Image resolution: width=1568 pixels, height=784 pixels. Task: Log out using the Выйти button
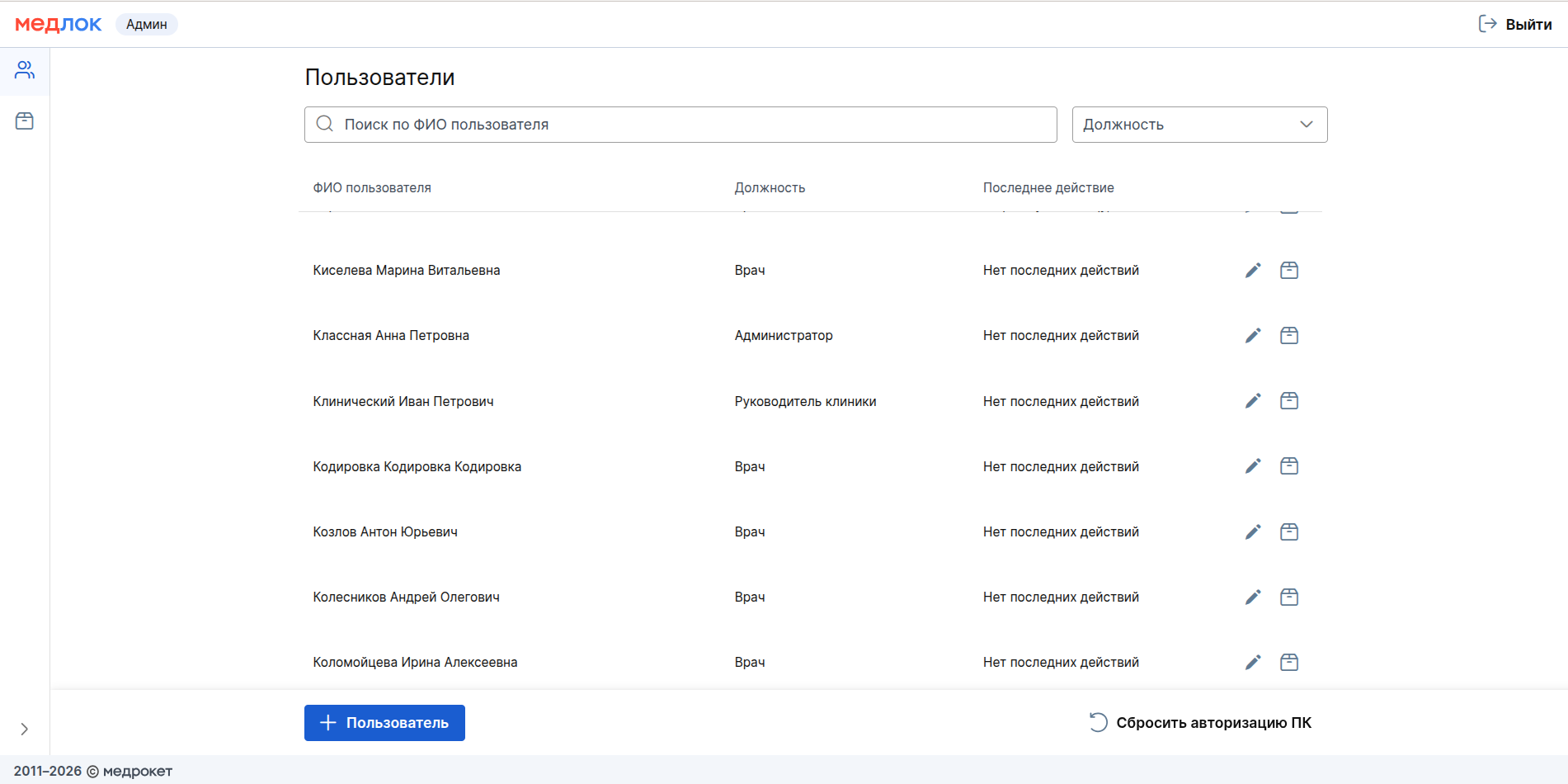coord(1515,24)
